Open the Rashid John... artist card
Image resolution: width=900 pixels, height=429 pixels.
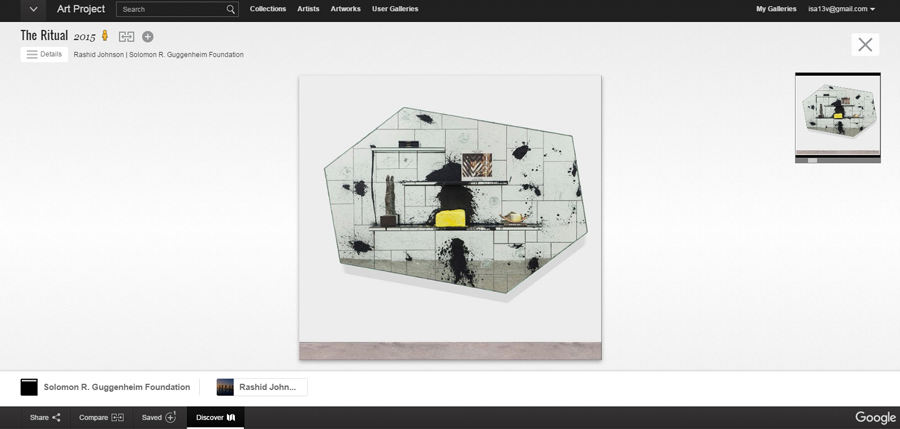pos(262,387)
